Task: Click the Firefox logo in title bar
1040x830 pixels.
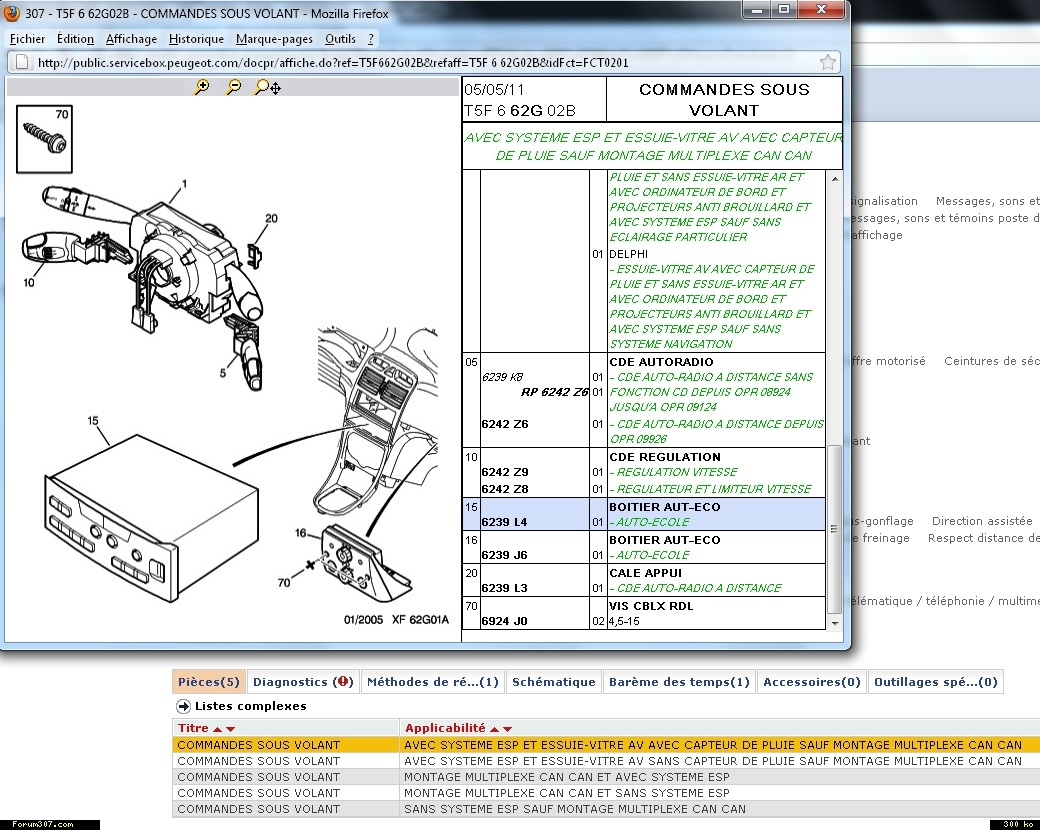Action: 12,13
